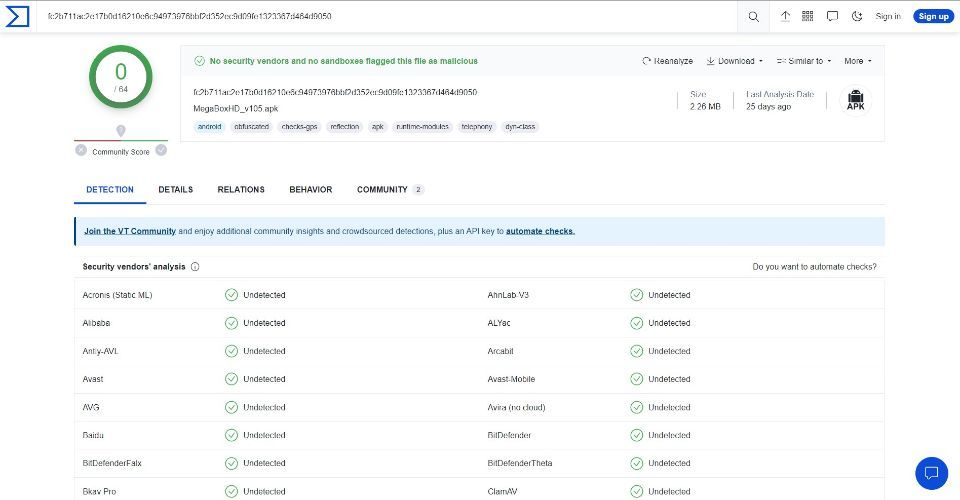Click the community score left vote icon
960x500 pixels.
(81, 150)
